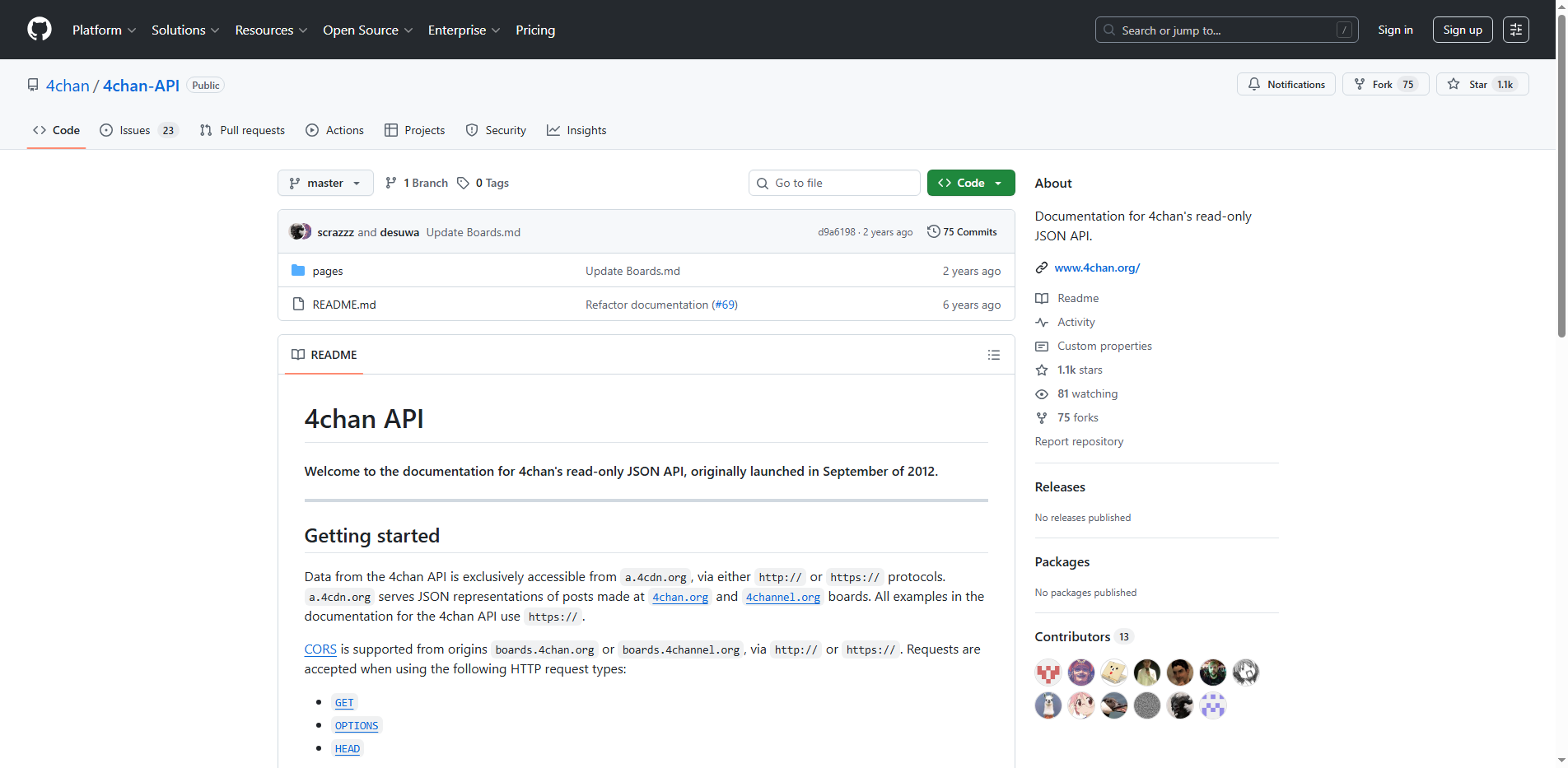Viewport: 1568px width, 768px height.
Task: Switch to the Code tab
Action: pyautogui.click(x=56, y=130)
